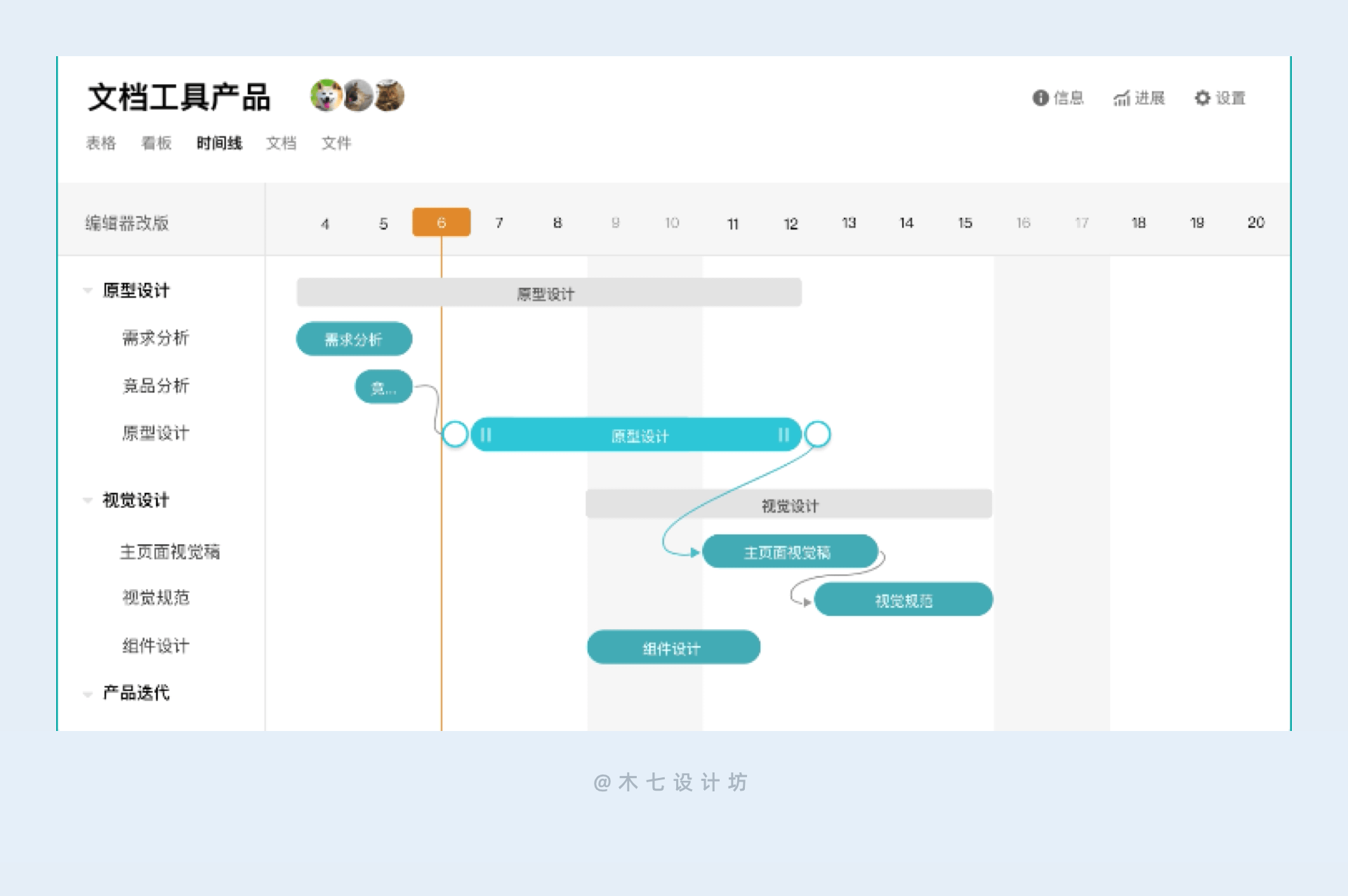
Task: Open the 进展 progress chart icon
Action: [x=1121, y=98]
